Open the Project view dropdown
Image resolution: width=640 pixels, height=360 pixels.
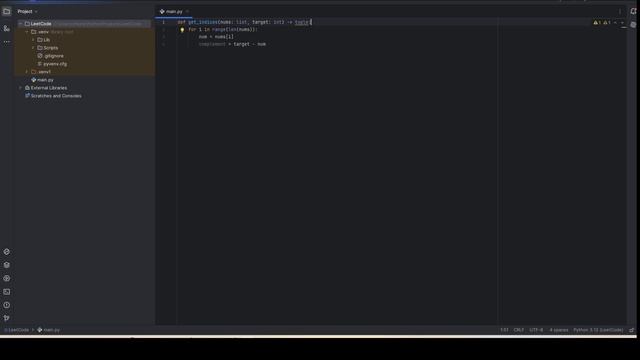(27, 11)
